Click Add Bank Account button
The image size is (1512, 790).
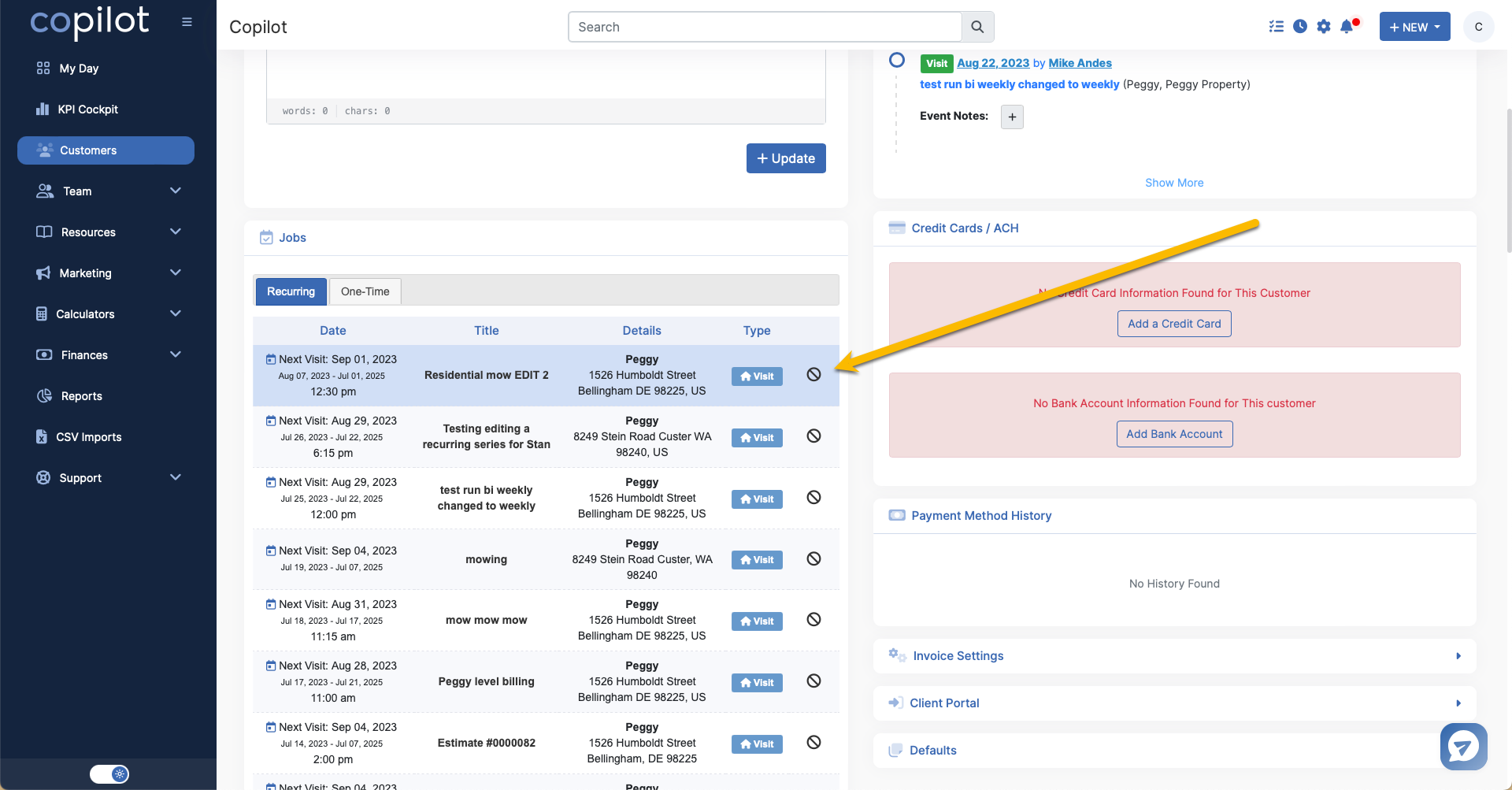pyautogui.click(x=1174, y=434)
